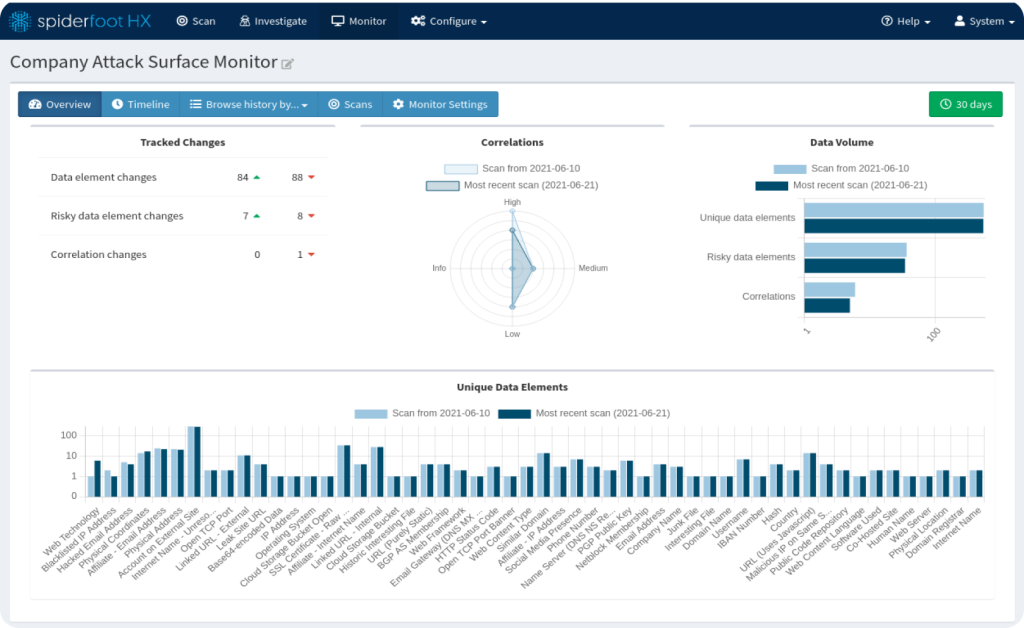
Task: Expand the Browse history by dropdown
Action: pyautogui.click(x=249, y=104)
